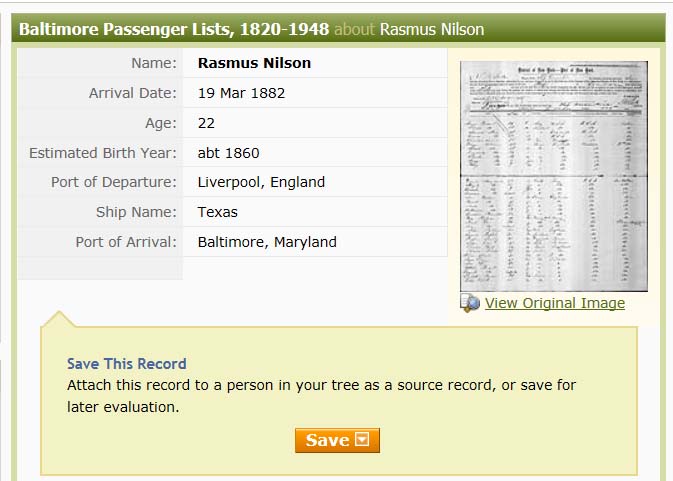This screenshot has height=481, width=673.
Task: Click the attach record description text
Action: pyautogui.click(x=321, y=396)
